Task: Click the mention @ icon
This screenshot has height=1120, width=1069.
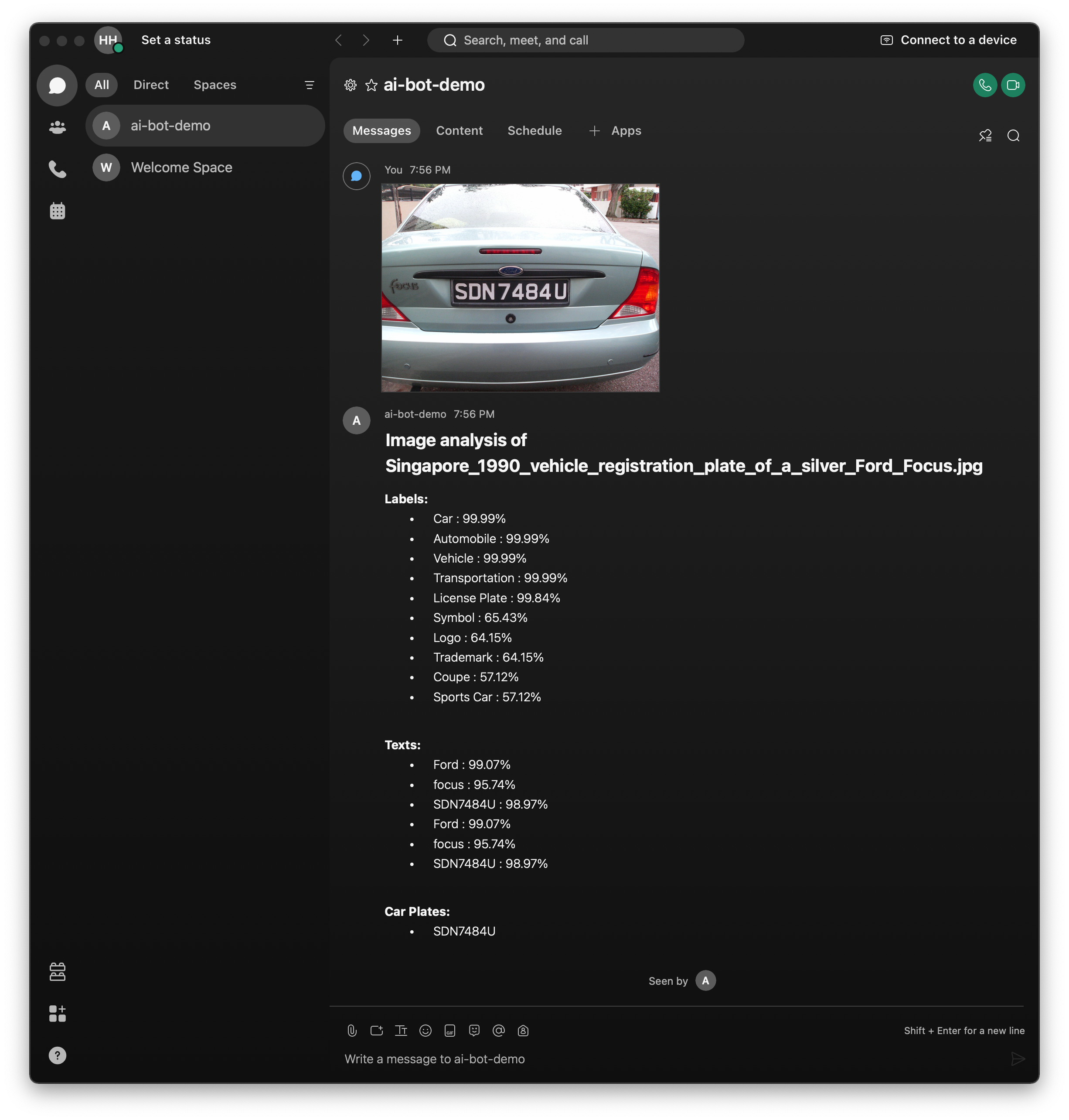Action: pos(499,1031)
